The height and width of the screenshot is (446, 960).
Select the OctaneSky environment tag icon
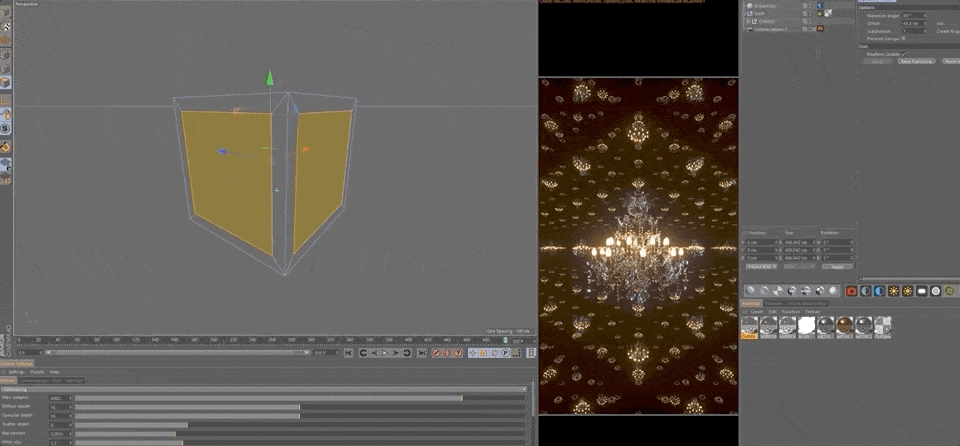pos(820,6)
